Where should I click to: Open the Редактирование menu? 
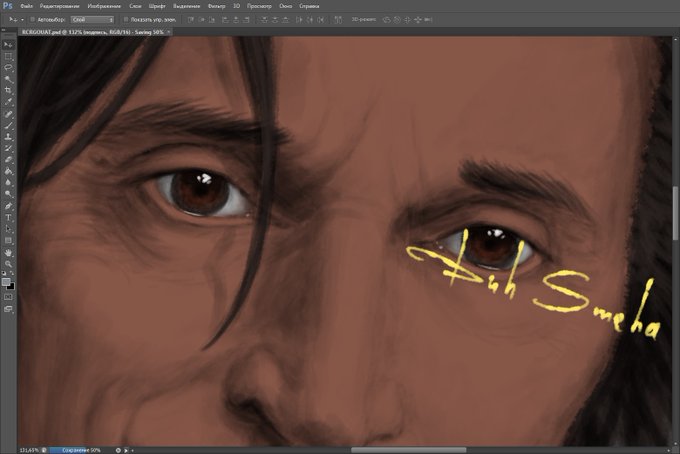pos(59,6)
